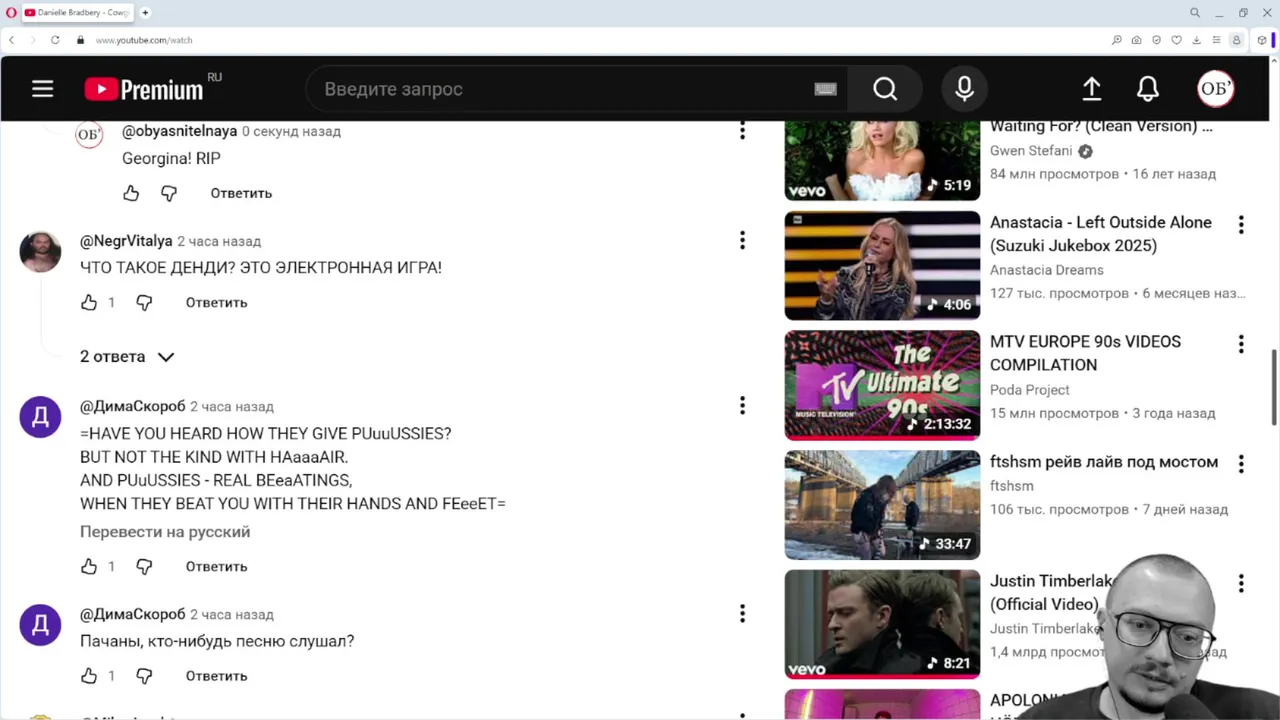1280x720 pixels.
Task: Open 'ftshsm рейв лайв под мостом' title
Action: coord(1104,462)
